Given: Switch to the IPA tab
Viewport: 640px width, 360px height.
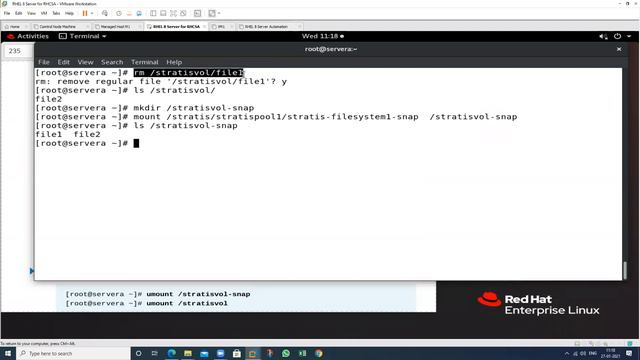Looking at the screenshot, I should coord(221,27).
